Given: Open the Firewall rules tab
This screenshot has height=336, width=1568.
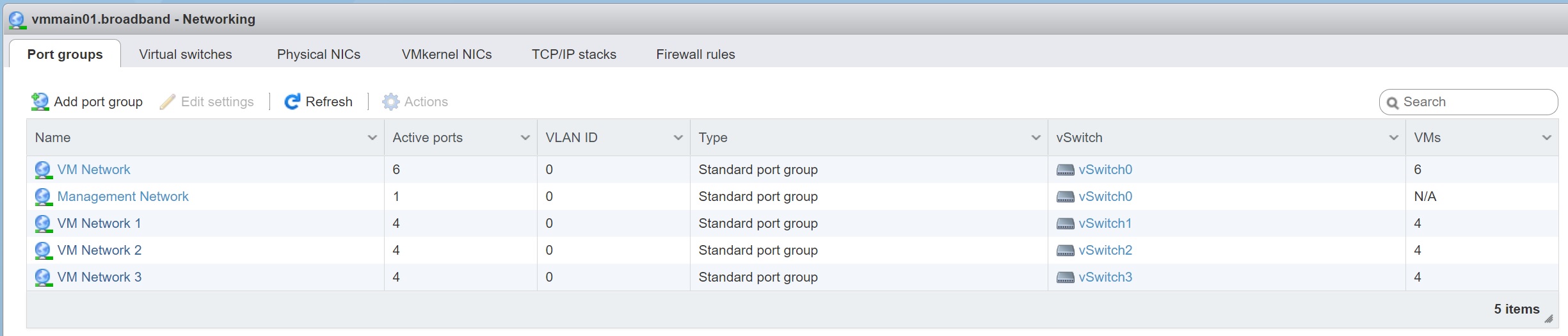Looking at the screenshot, I should point(695,54).
